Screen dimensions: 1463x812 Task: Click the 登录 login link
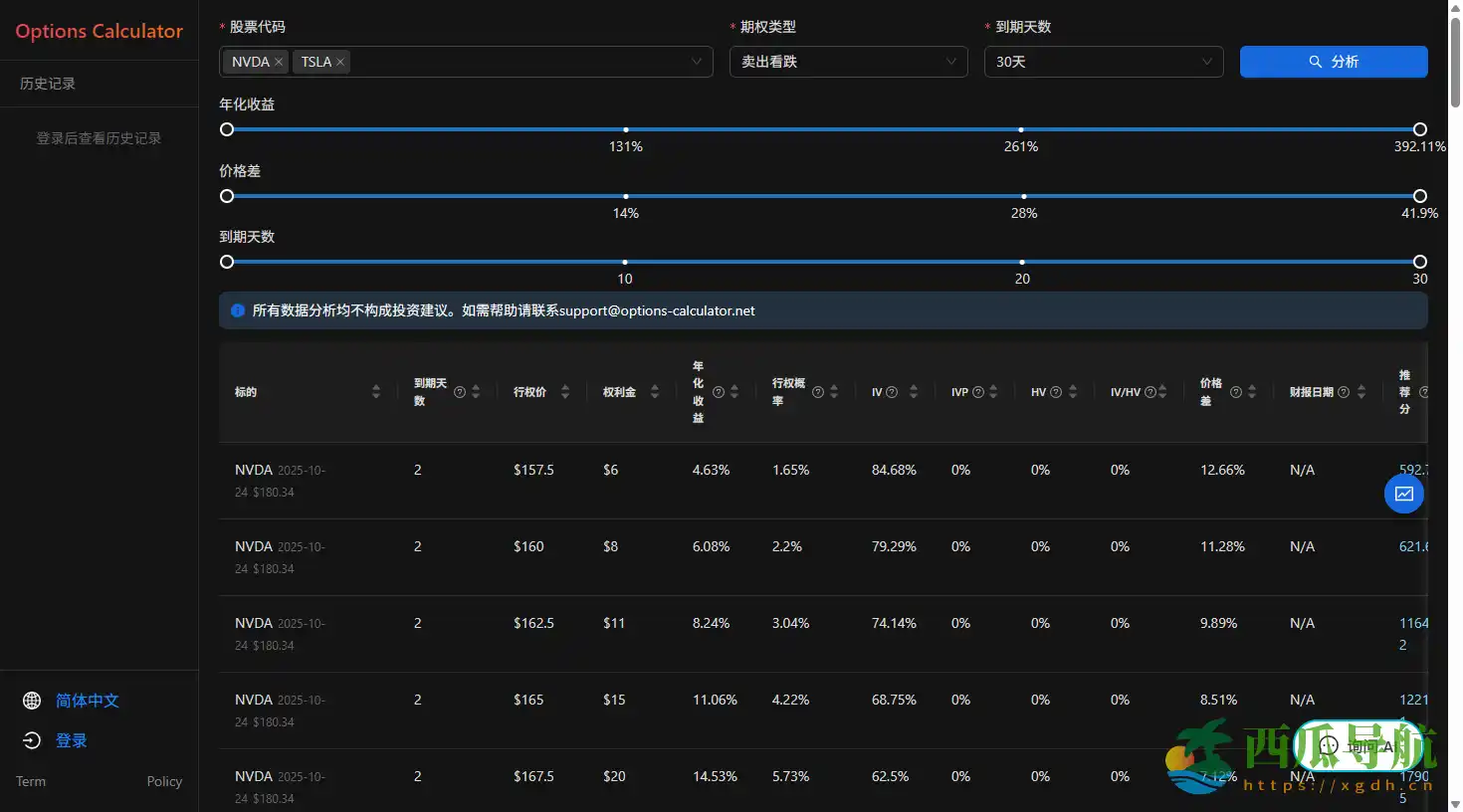tap(71, 740)
